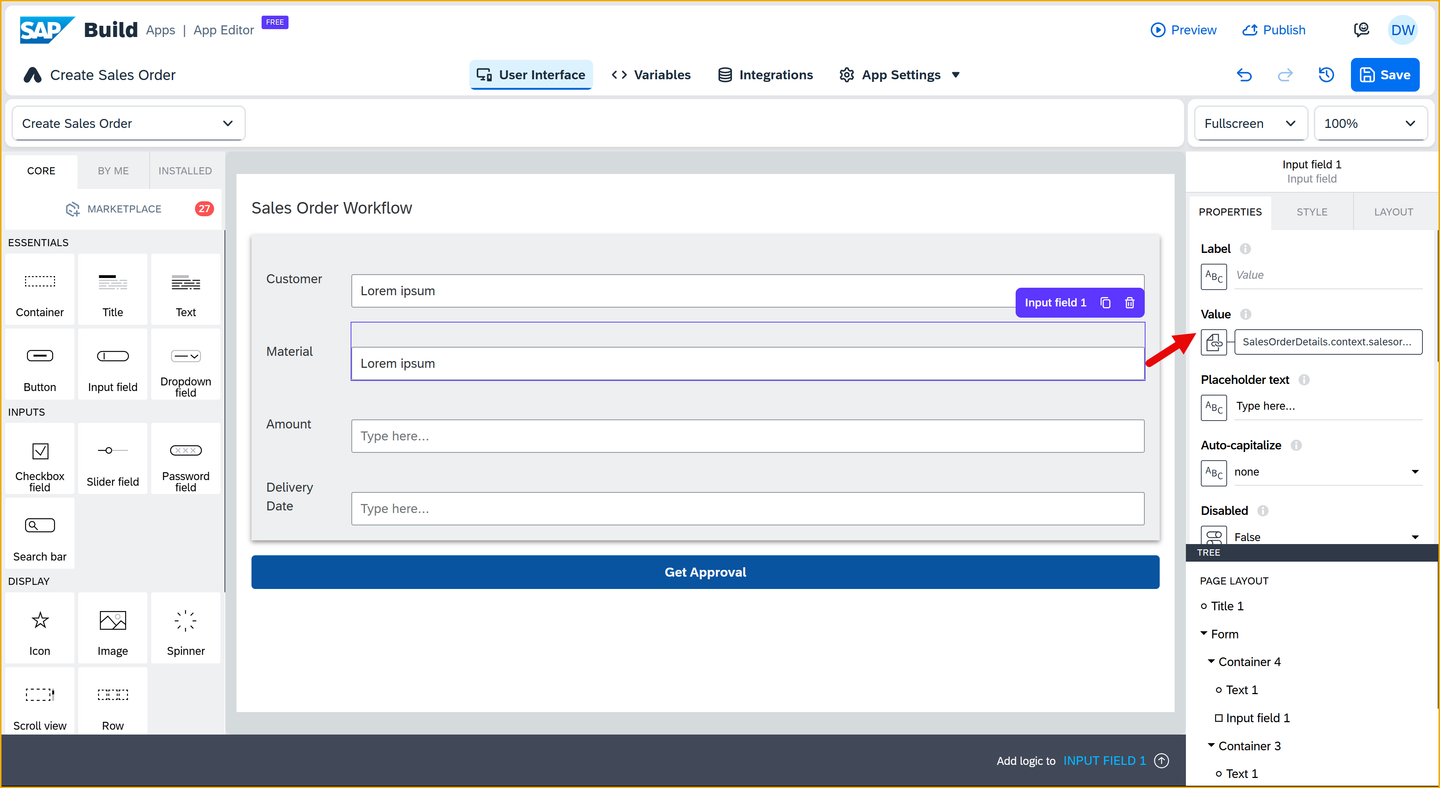Select the Text component
Image resolution: width=1440 pixels, height=788 pixels.
coord(186,289)
